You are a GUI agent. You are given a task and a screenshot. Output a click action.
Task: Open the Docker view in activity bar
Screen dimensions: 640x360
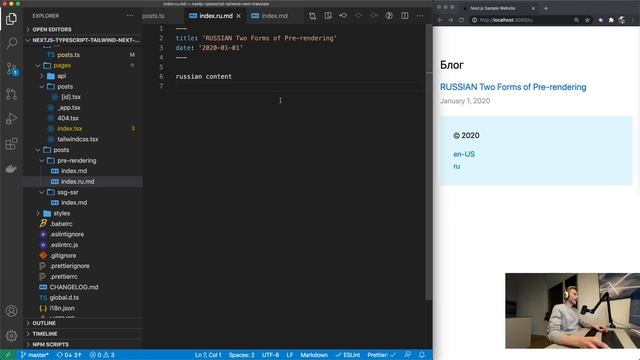(11, 169)
